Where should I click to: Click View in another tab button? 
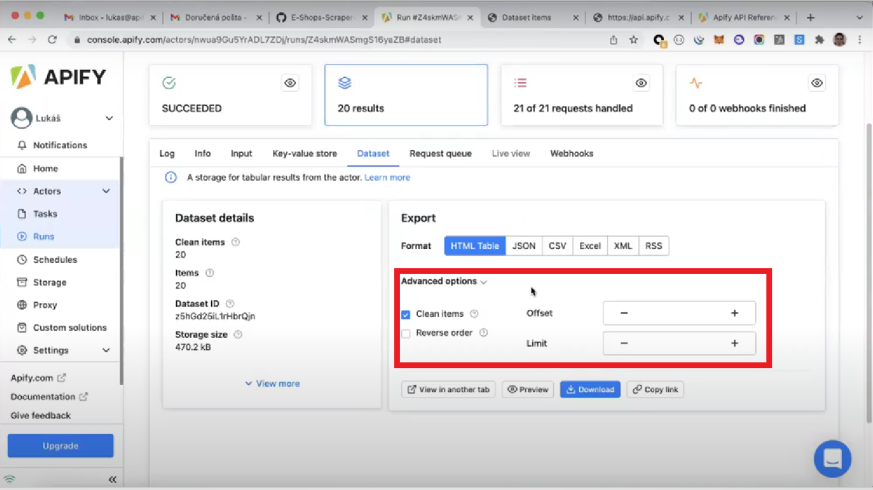449,389
